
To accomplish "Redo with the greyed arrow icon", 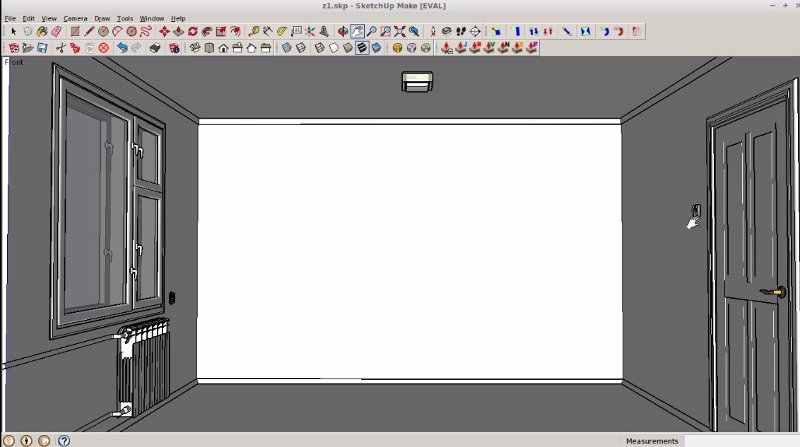I will tap(136, 48).
